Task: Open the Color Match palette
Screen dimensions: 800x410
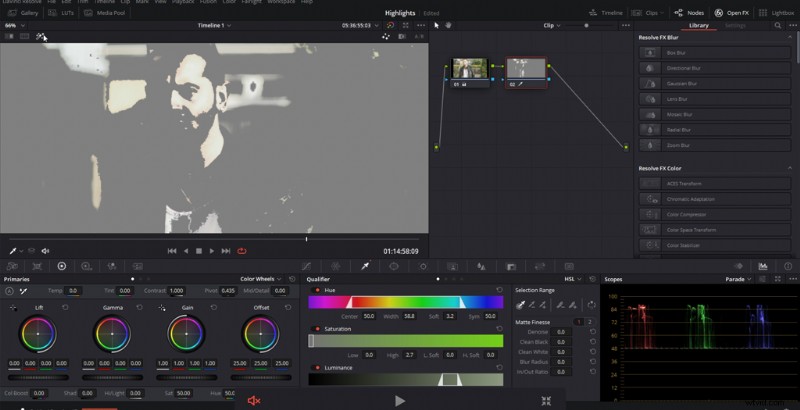Action: (37, 266)
